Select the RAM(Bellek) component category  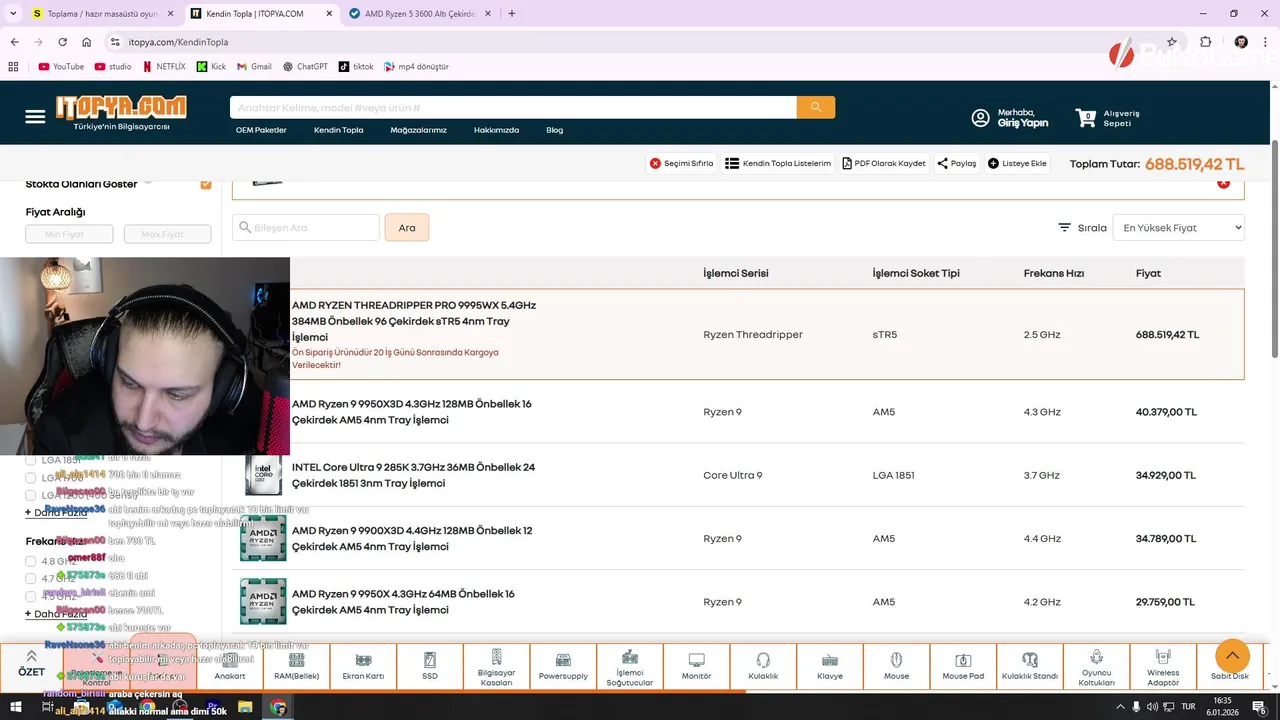point(297,667)
